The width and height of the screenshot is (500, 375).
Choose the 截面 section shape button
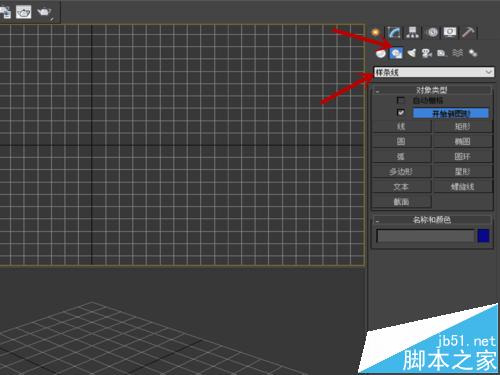point(401,202)
